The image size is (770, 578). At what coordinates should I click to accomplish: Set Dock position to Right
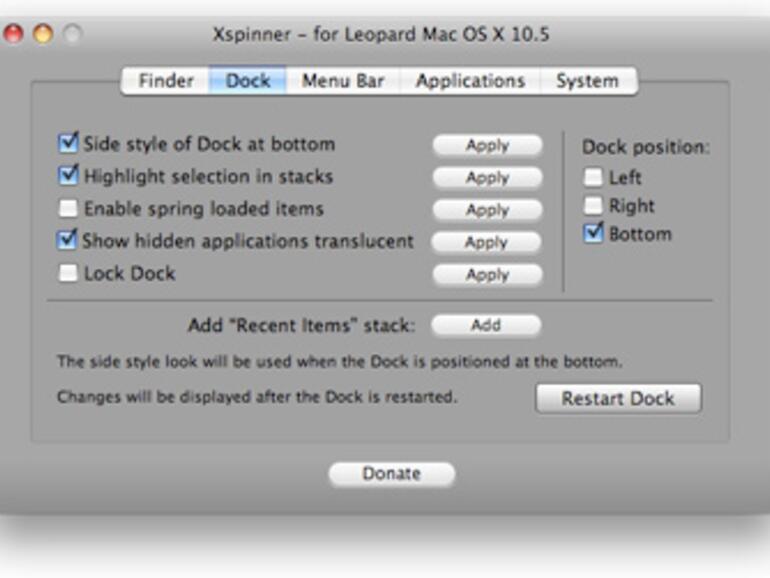tap(594, 206)
